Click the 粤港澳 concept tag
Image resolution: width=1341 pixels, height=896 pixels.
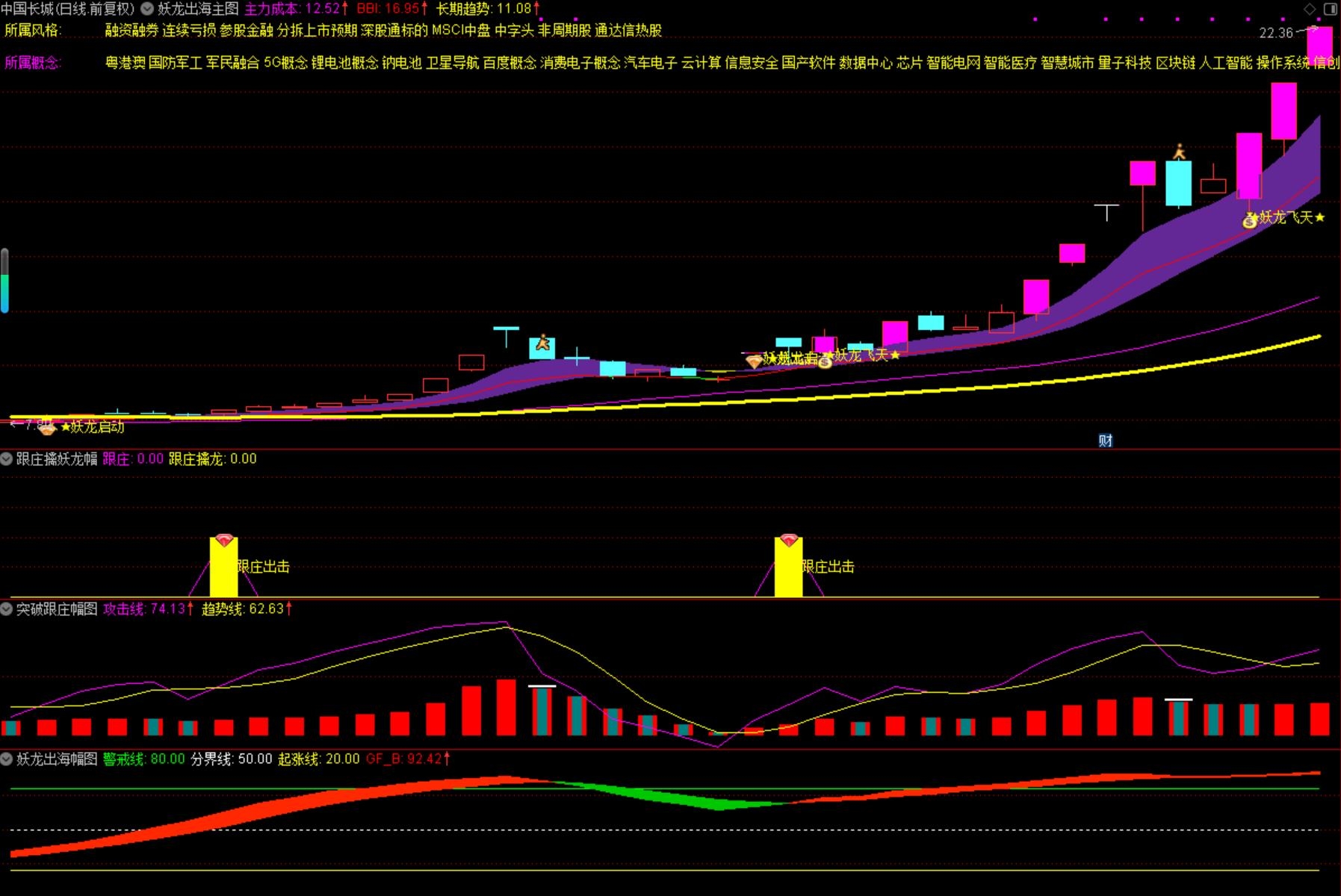pos(125,63)
